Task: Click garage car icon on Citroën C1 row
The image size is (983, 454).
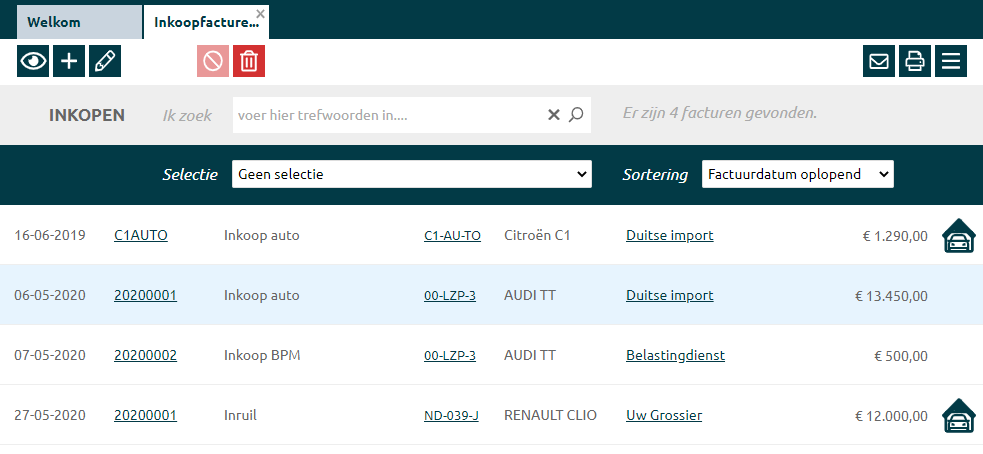Action: pyautogui.click(x=959, y=236)
